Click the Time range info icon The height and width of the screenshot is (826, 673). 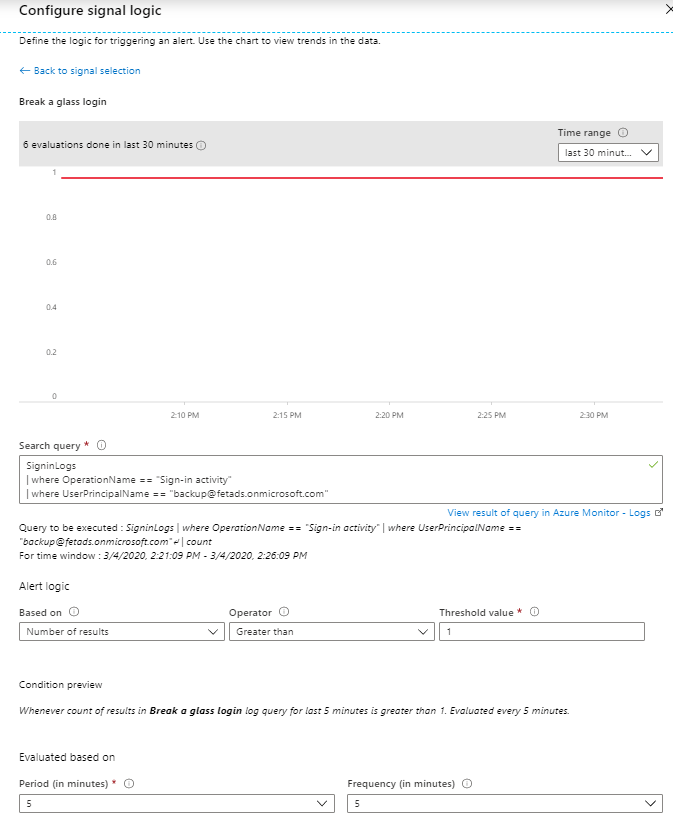tap(623, 133)
